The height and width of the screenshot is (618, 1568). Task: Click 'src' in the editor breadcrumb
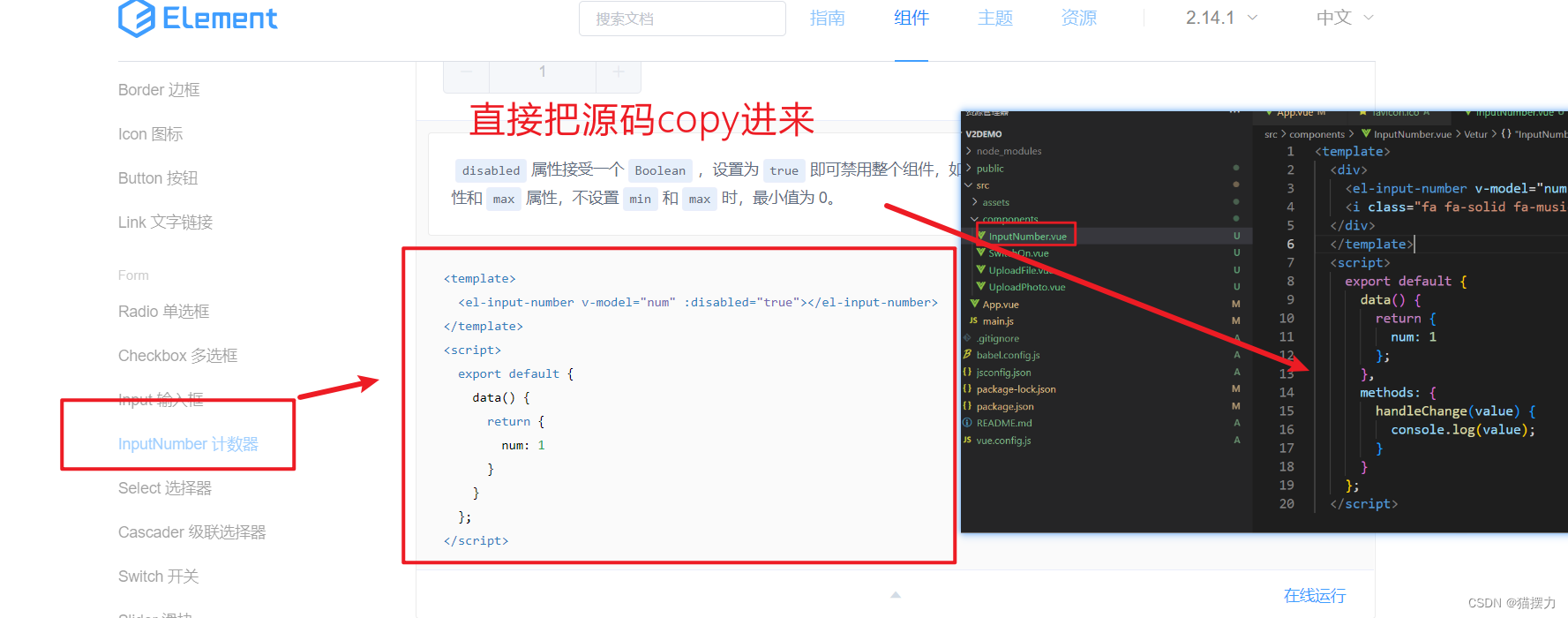[1271, 134]
